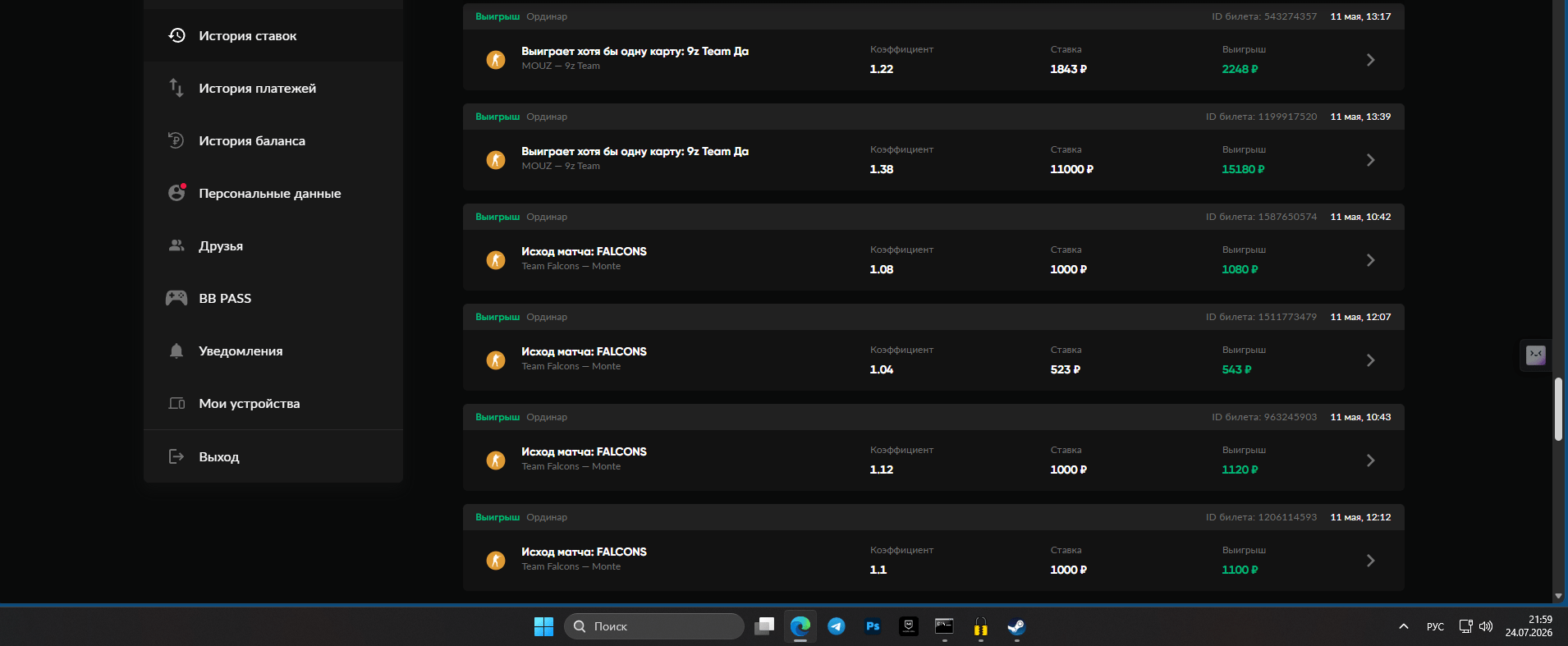Click the personal data profile icon
This screenshot has height=646, width=1568.
pos(177,192)
